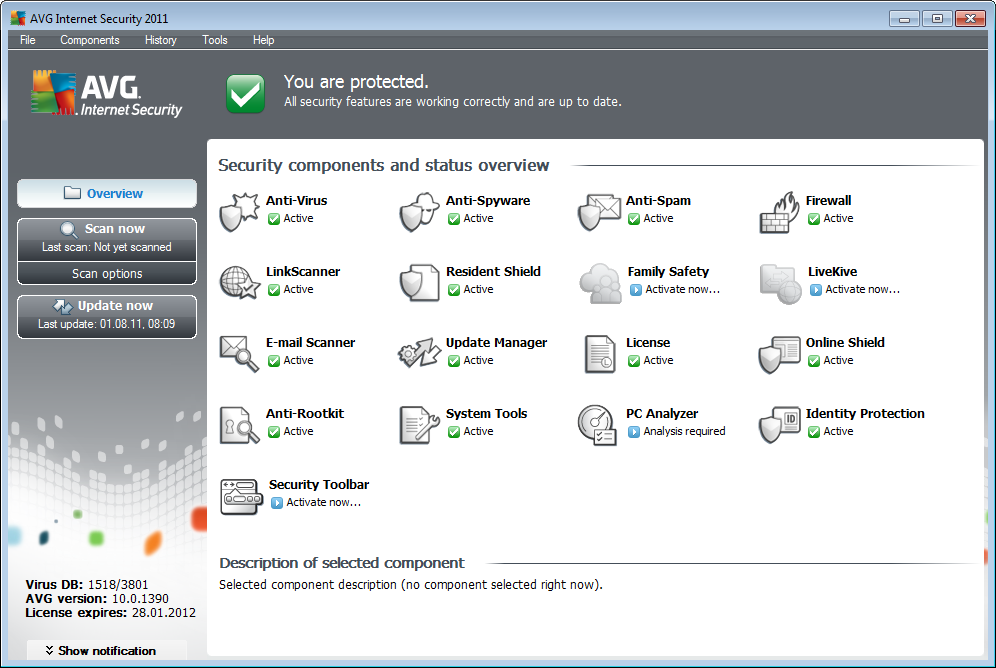Open the Anti-Virus shield icon
This screenshot has height=668, width=996.
(239, 211)
